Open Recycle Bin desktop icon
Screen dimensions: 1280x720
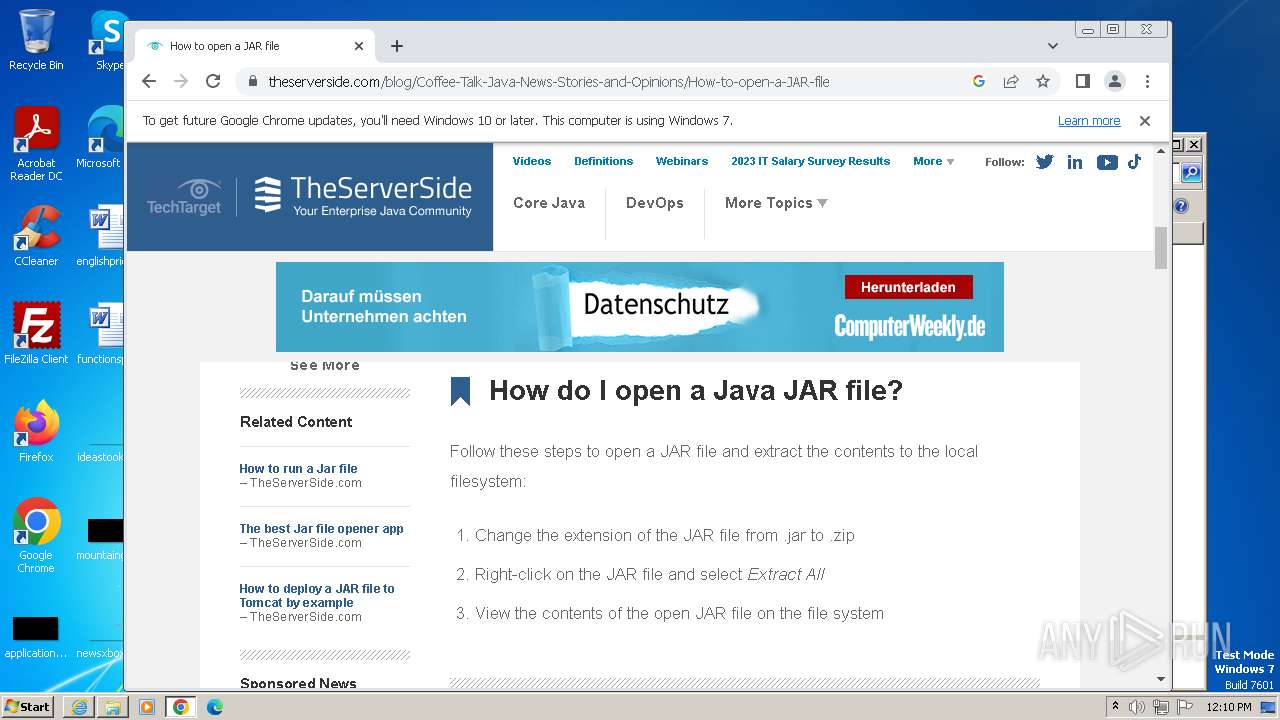click(36, 40)
